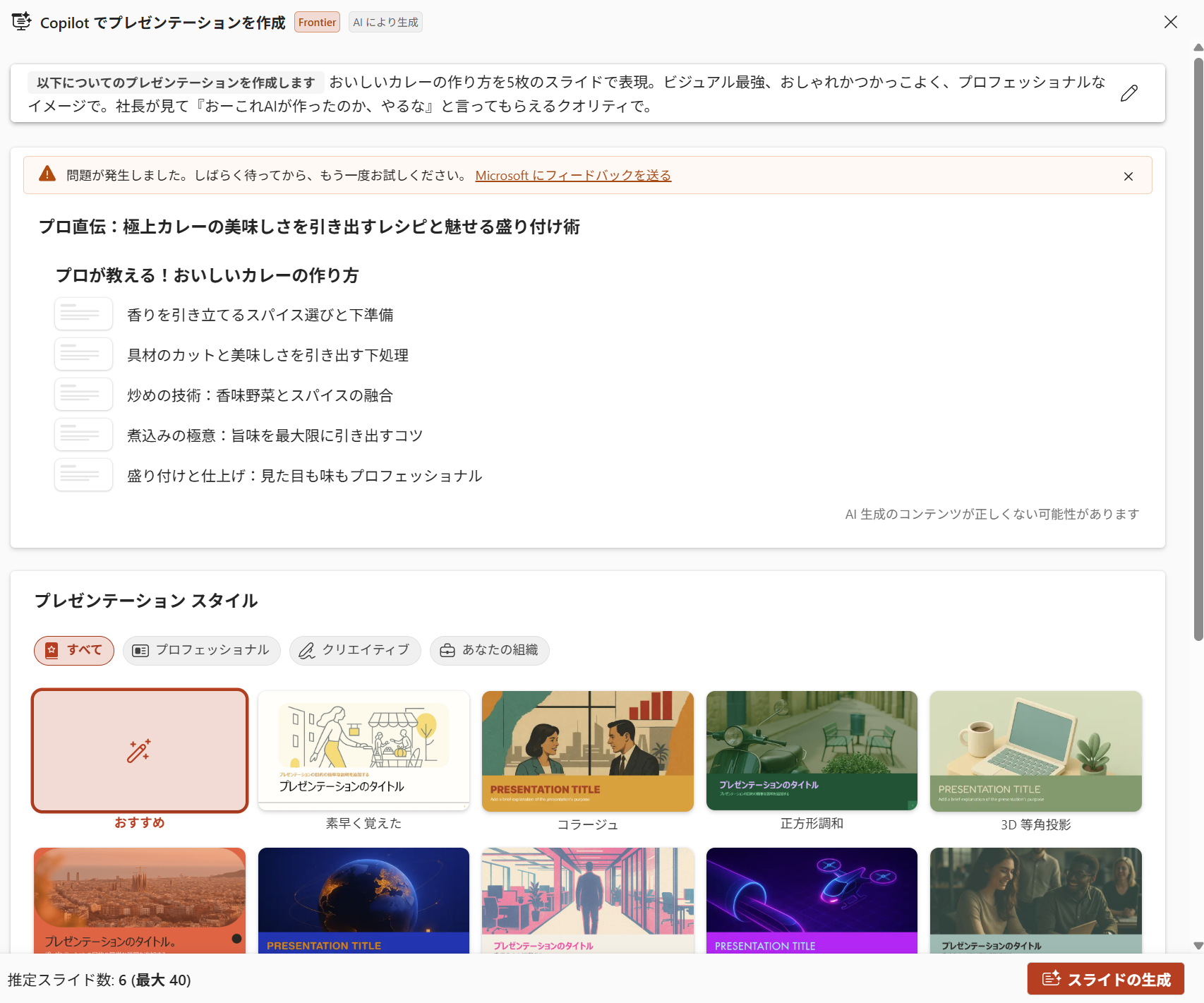Image resolution: width=1204 pixels, height=1003 pixels.
Task: Click the slide placeholder beside 香りを引き立てるスパイス選びと下準備
Action: 83,313
